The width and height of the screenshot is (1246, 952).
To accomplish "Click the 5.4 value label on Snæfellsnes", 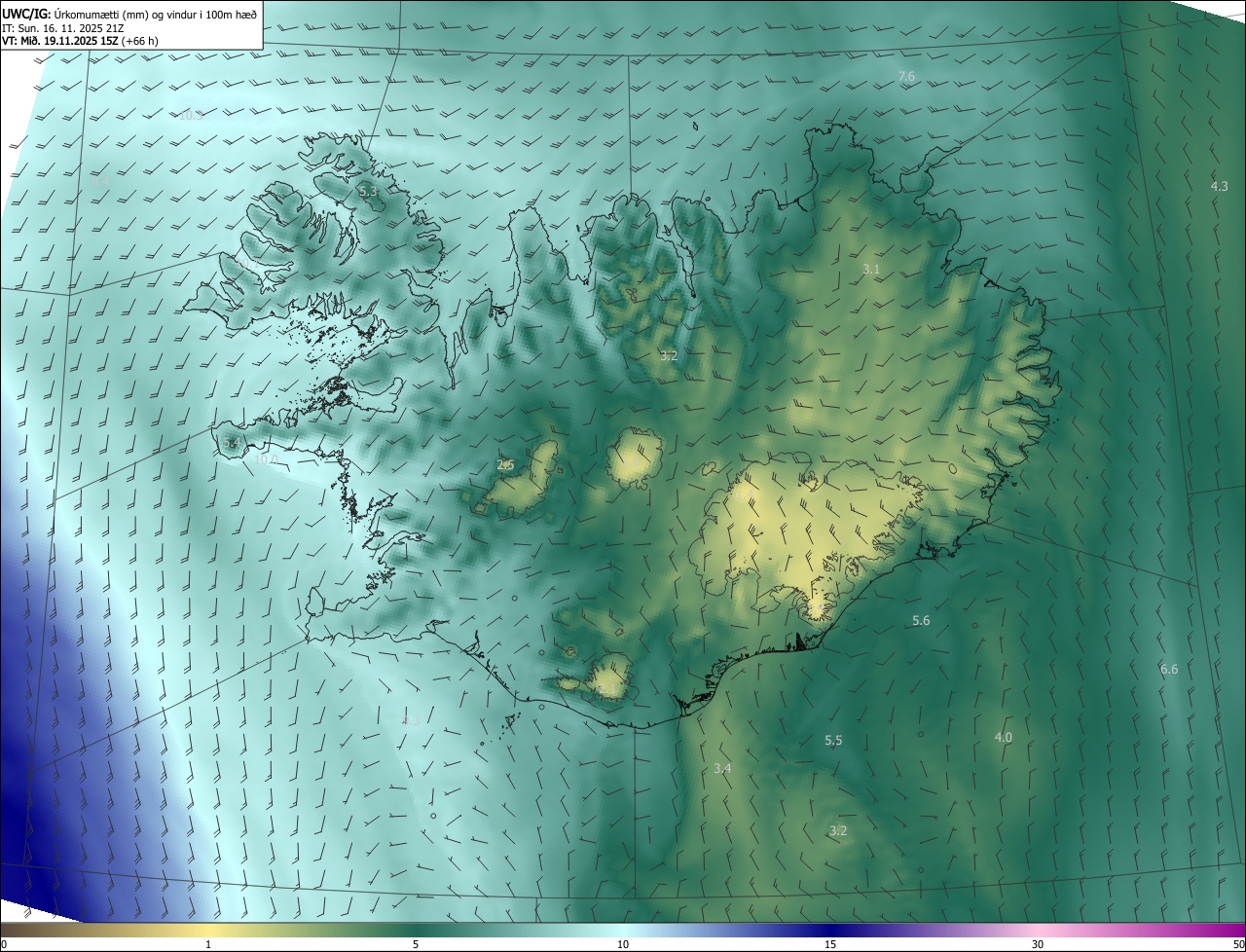I will click(x=231, y=443).
